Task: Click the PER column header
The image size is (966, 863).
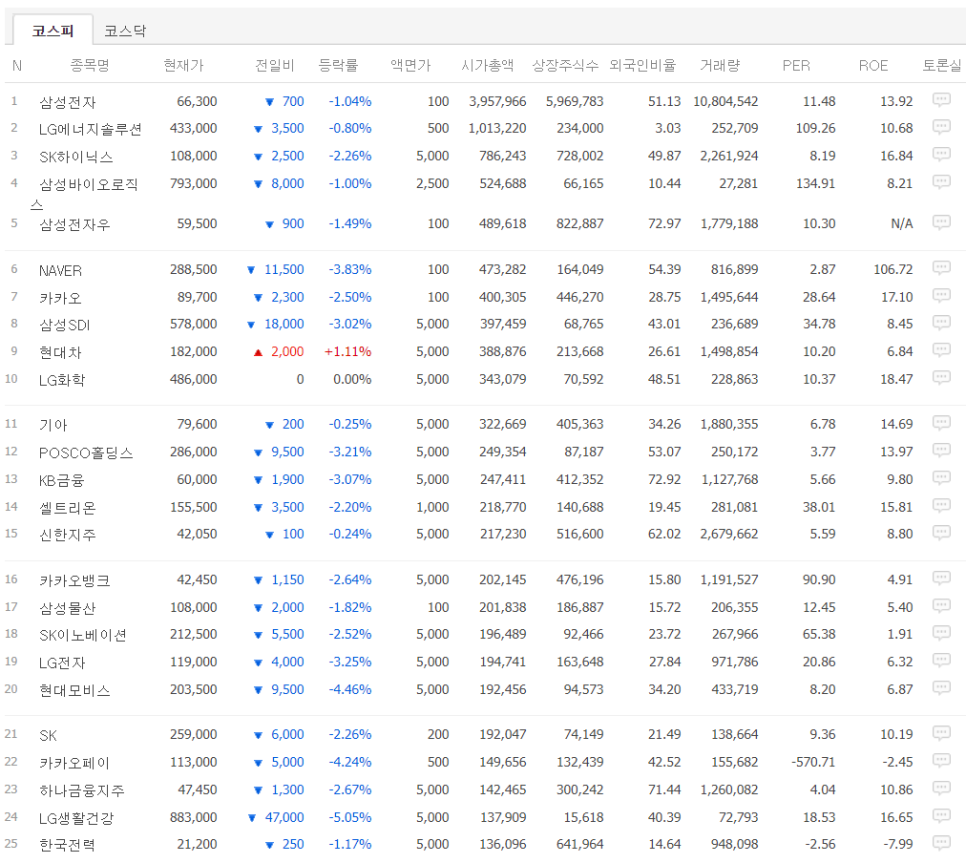Action: (797, 65)
